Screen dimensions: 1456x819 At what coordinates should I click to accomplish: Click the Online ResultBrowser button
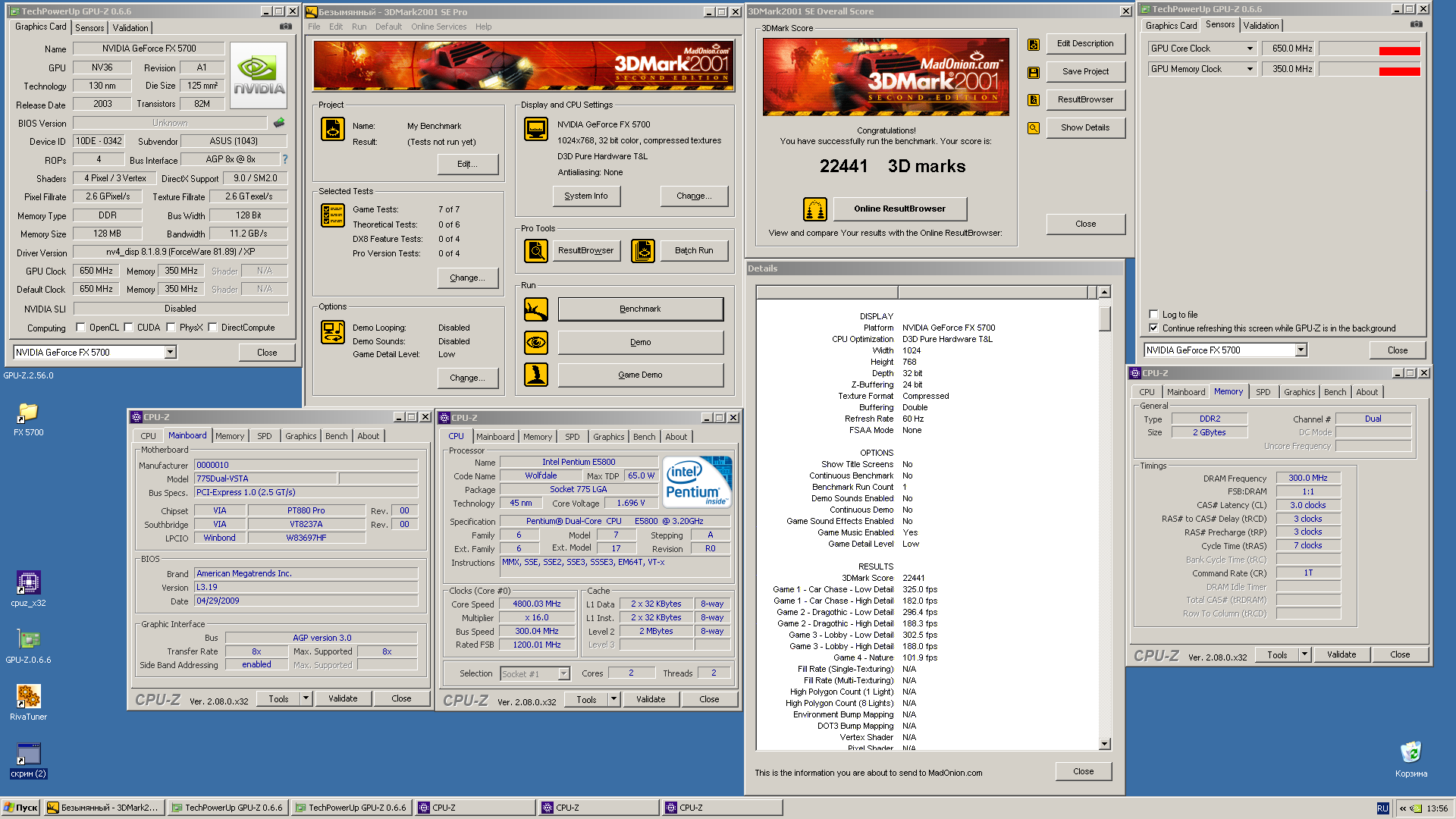899,209
